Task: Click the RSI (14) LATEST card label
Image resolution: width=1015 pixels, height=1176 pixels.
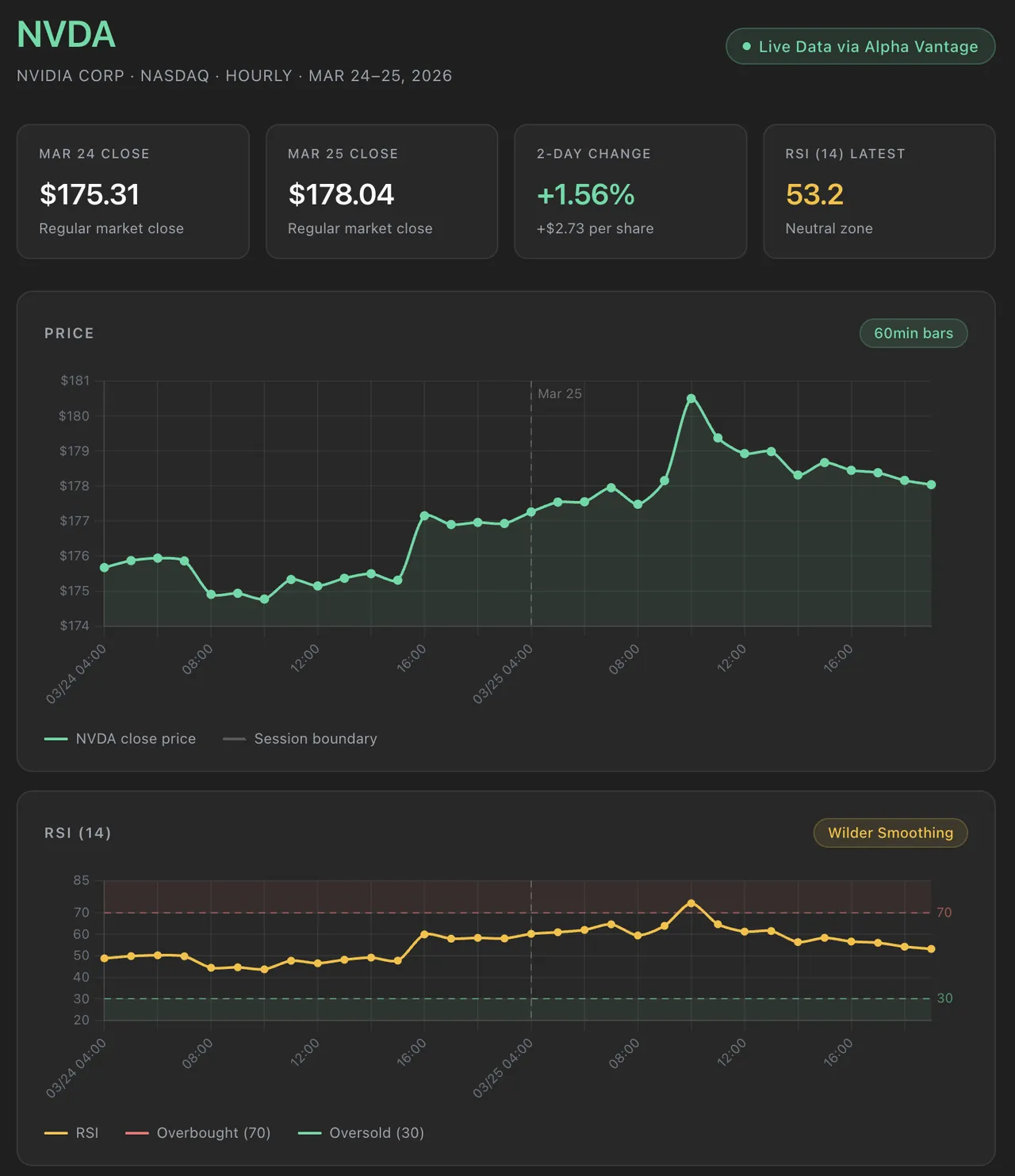Action: (x=845, y=154)
